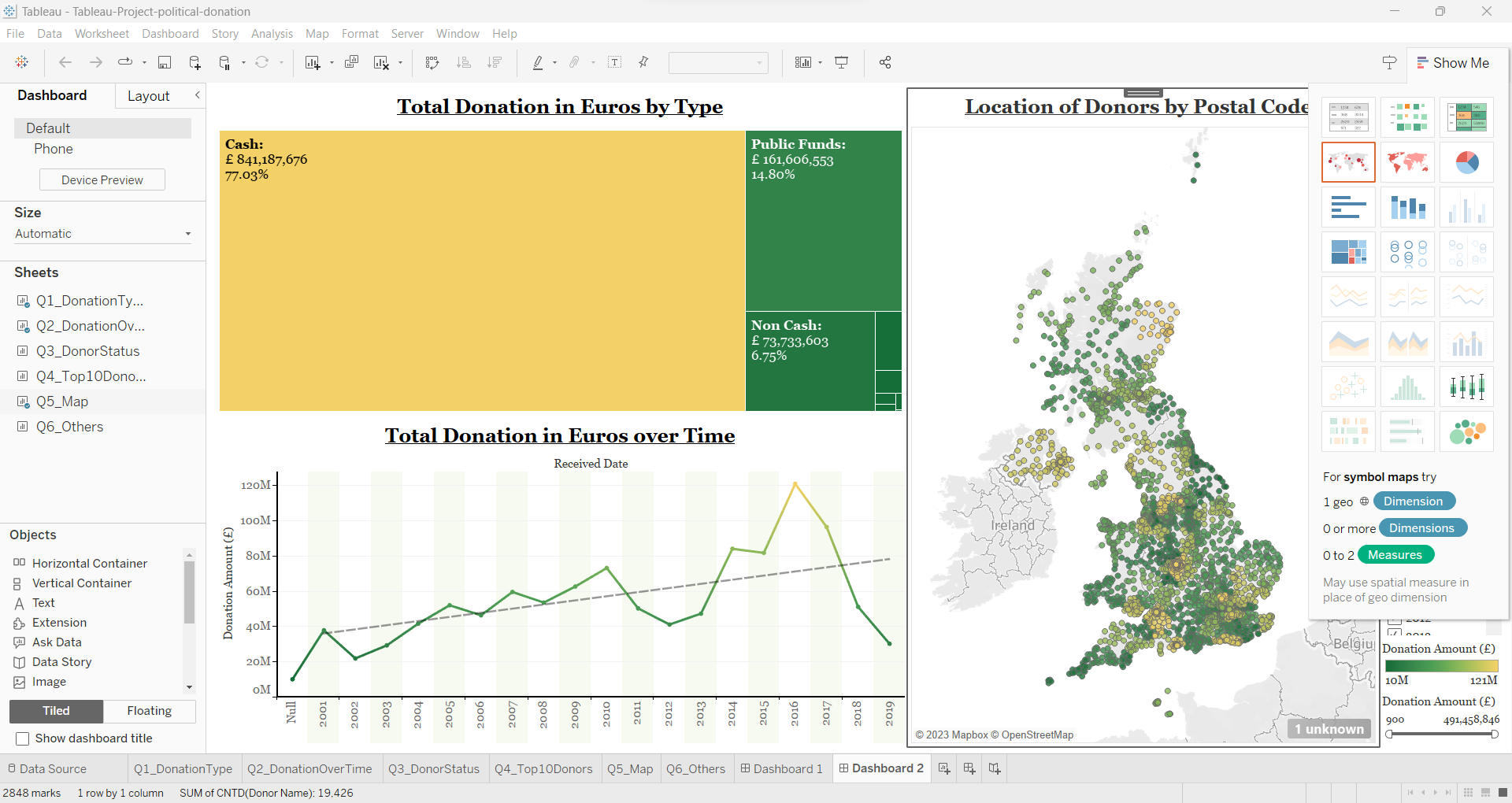Open the Analysis menu
The width and height of the screenshot is (1512, 803).
pos(272,34)
